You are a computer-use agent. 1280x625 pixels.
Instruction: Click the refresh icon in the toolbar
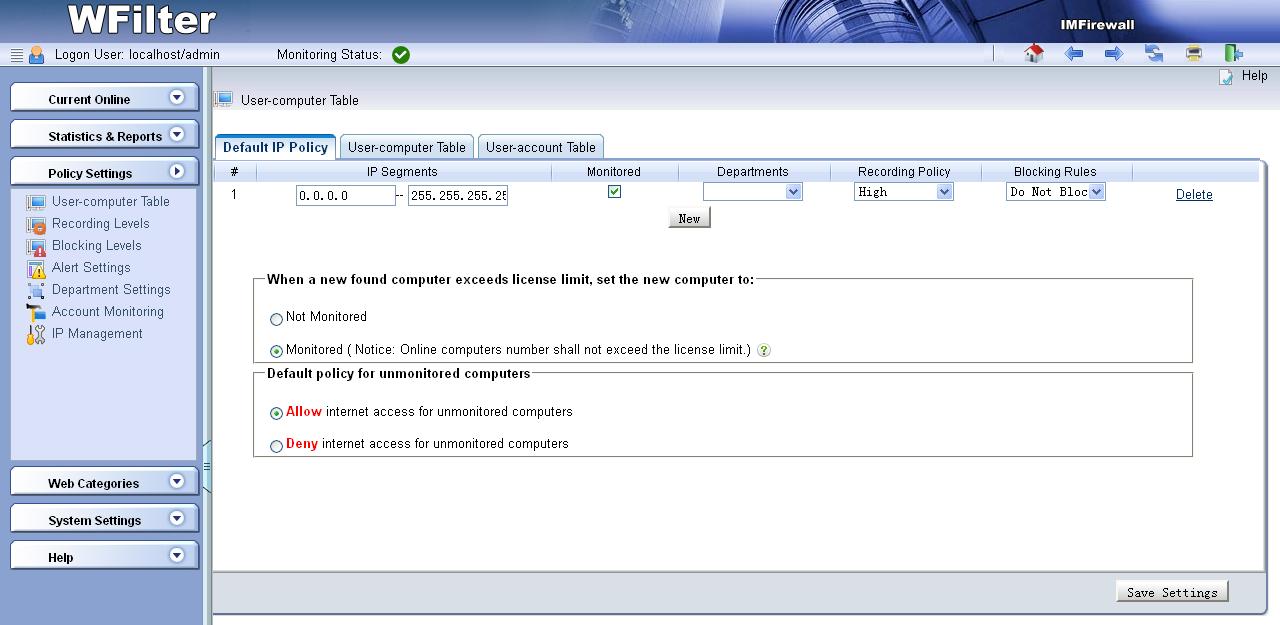coord(1154,54)
